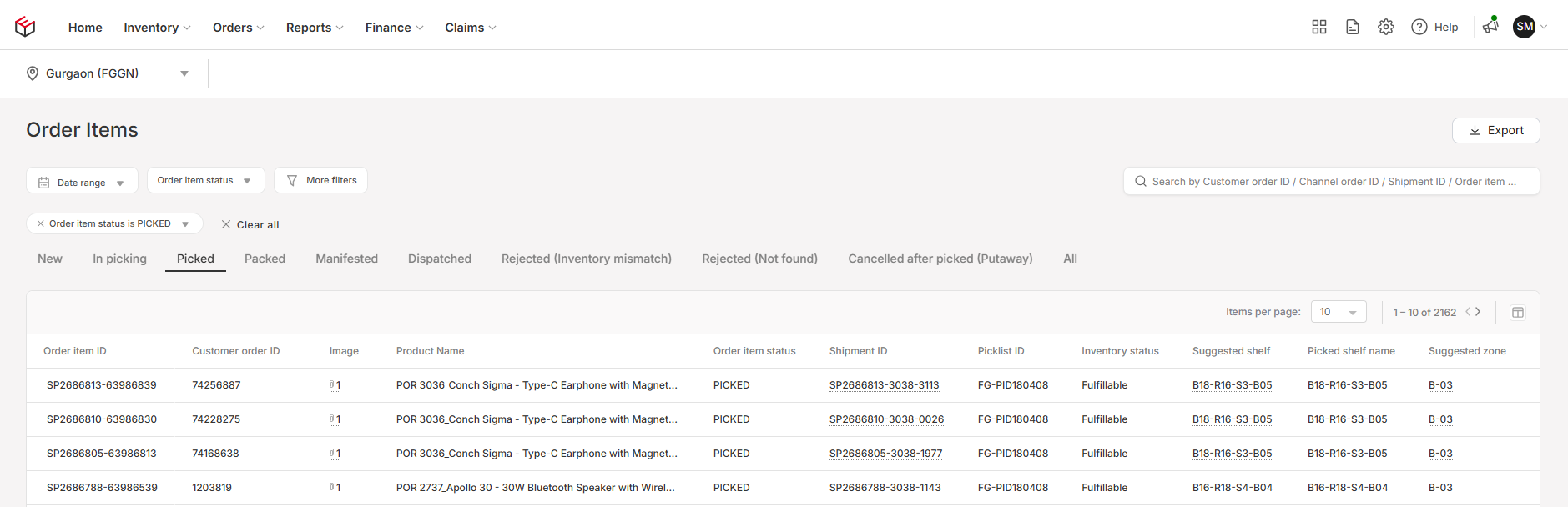Screen dimensions: 1568x507
Task: Open the Gurgaon (FGGN) warehouse dropdown
Action: click(x=108, y=73)
